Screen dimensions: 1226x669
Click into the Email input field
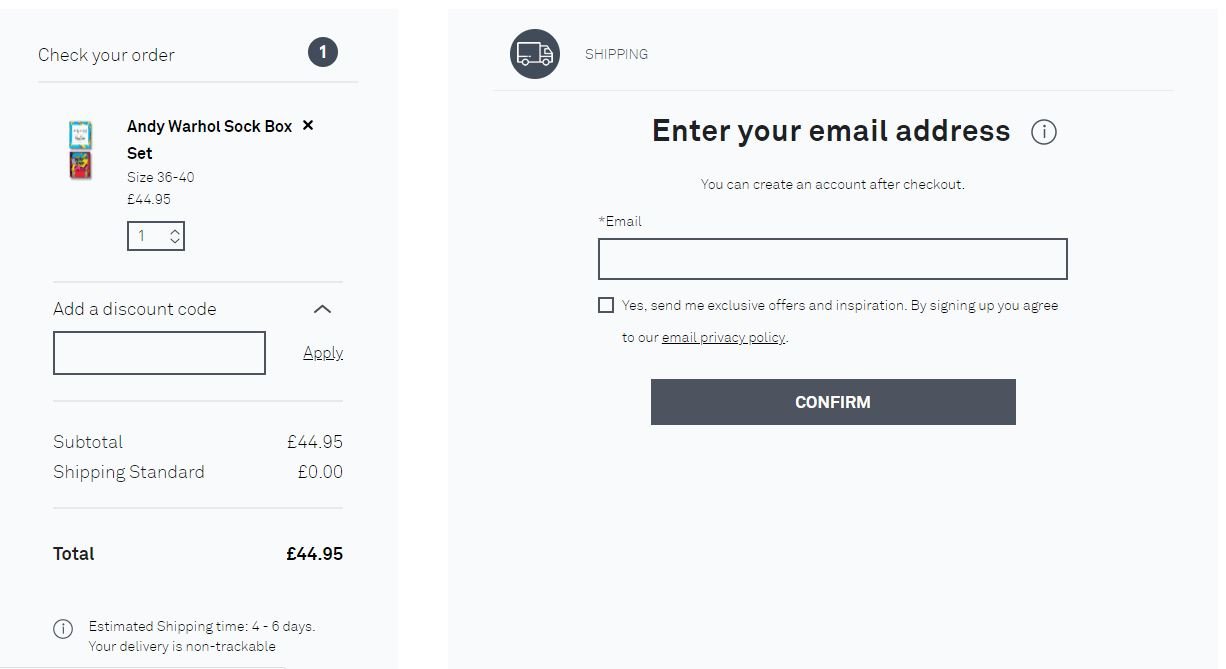pos(833,259)
